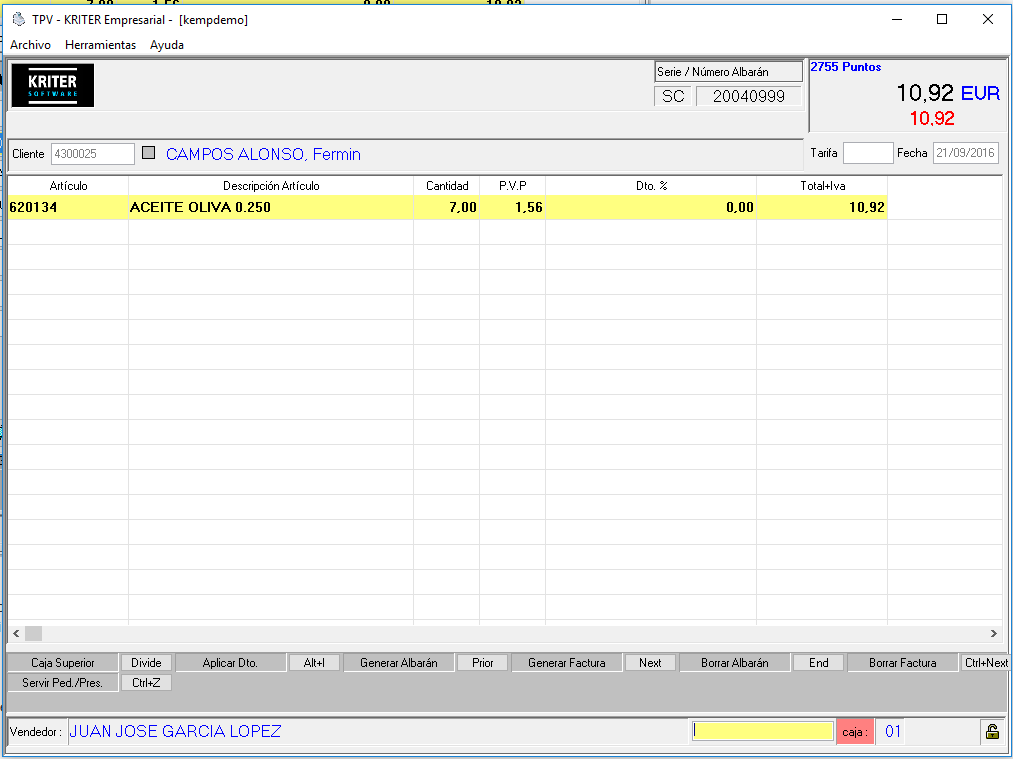This screenshot has height=759, width=1013.
Task: Click the Caja Superior button
Action: pos(63,663)
